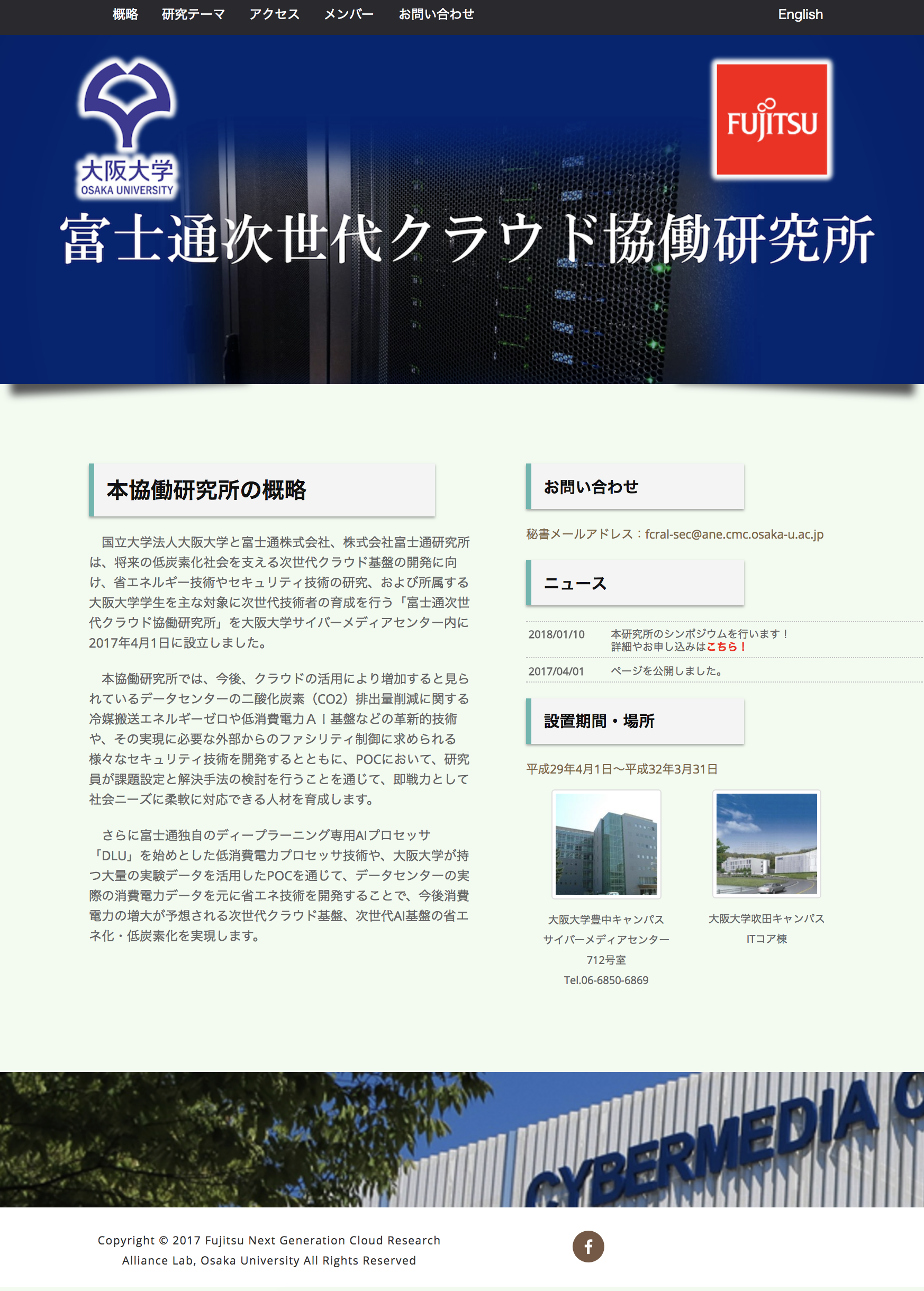Click the 本協働研究所の概略 section heading
This screenshot has height=1291, width=924.
click(206, 489)
